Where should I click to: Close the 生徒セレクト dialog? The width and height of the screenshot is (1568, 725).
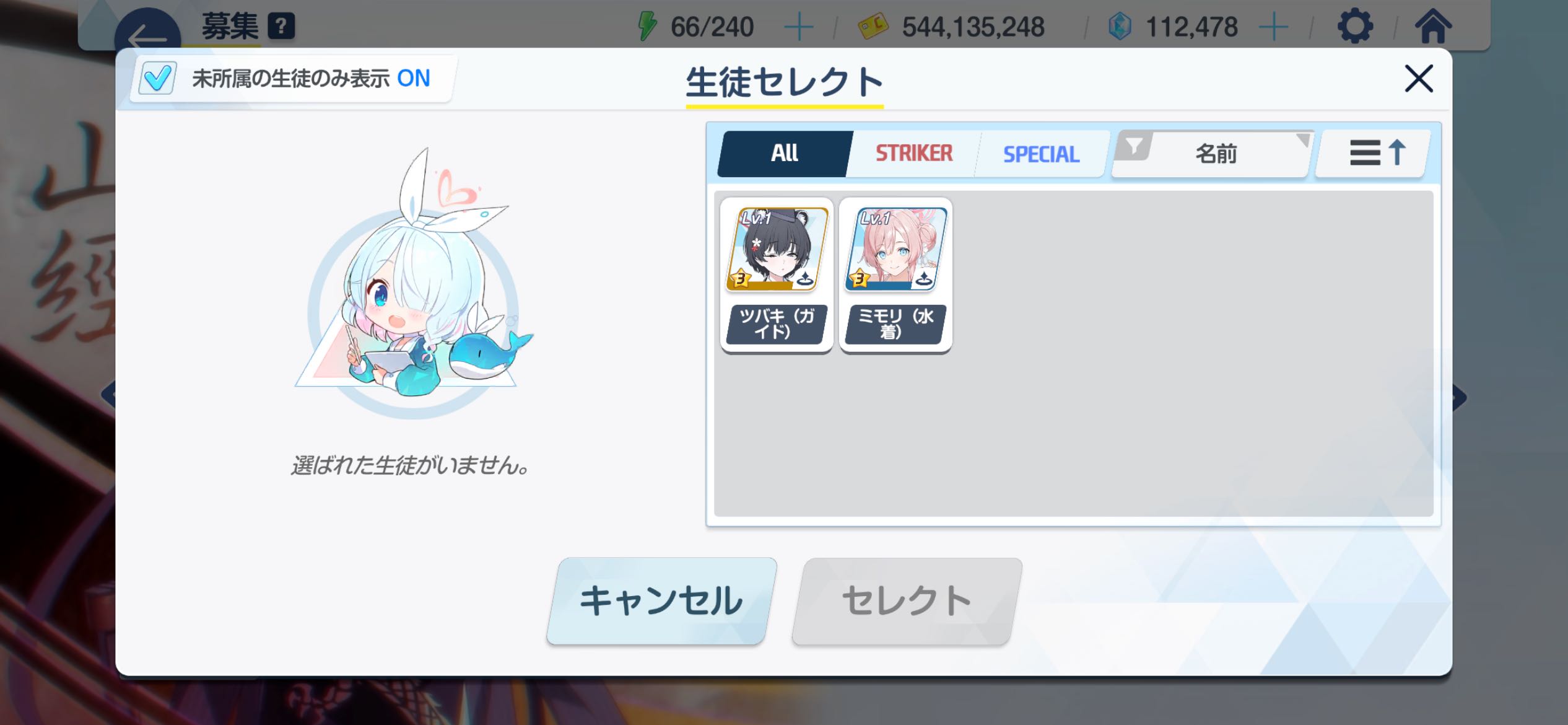[x=1419, y=79]
